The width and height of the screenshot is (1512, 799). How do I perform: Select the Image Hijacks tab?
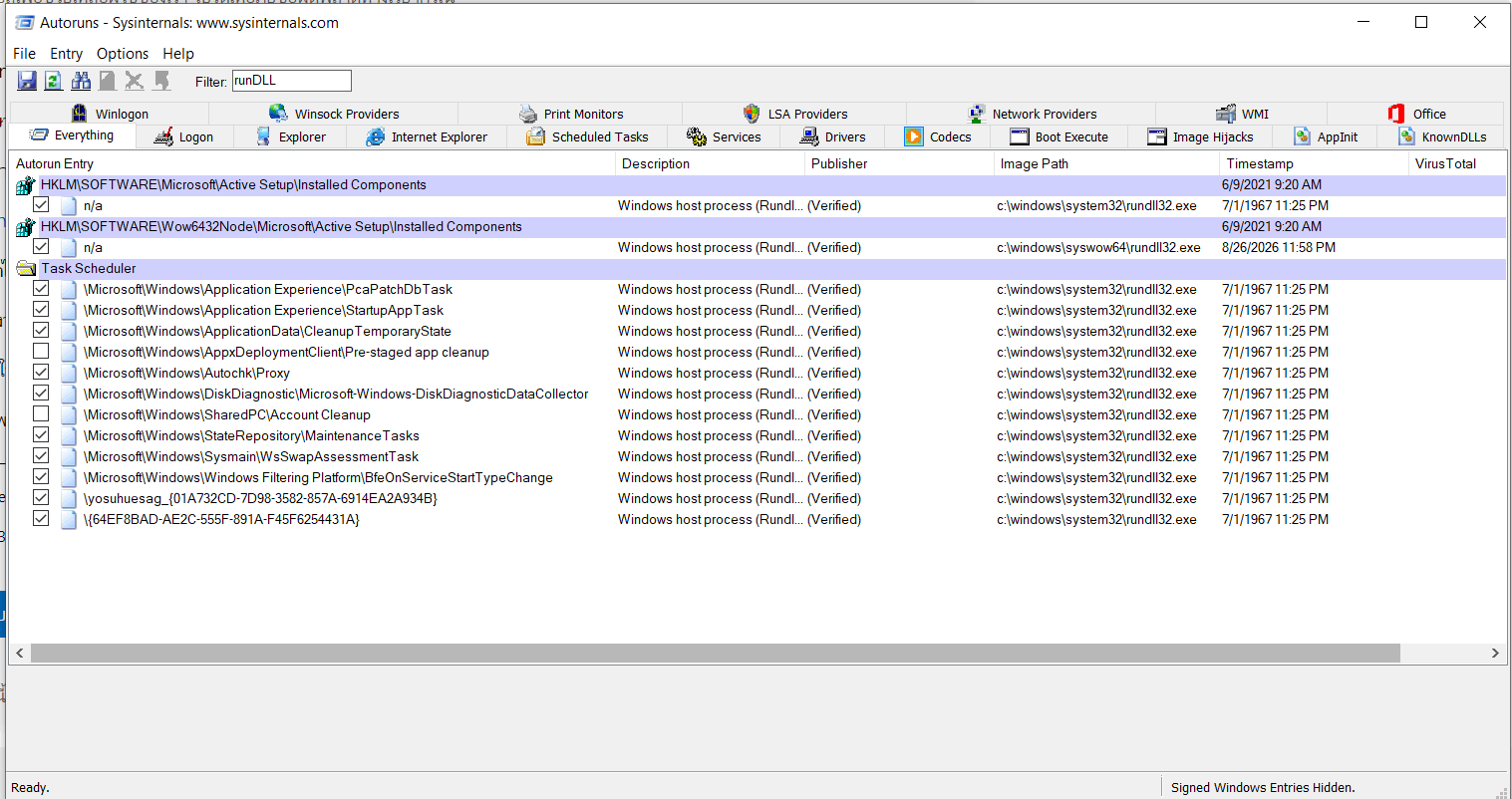point(1201,137)
